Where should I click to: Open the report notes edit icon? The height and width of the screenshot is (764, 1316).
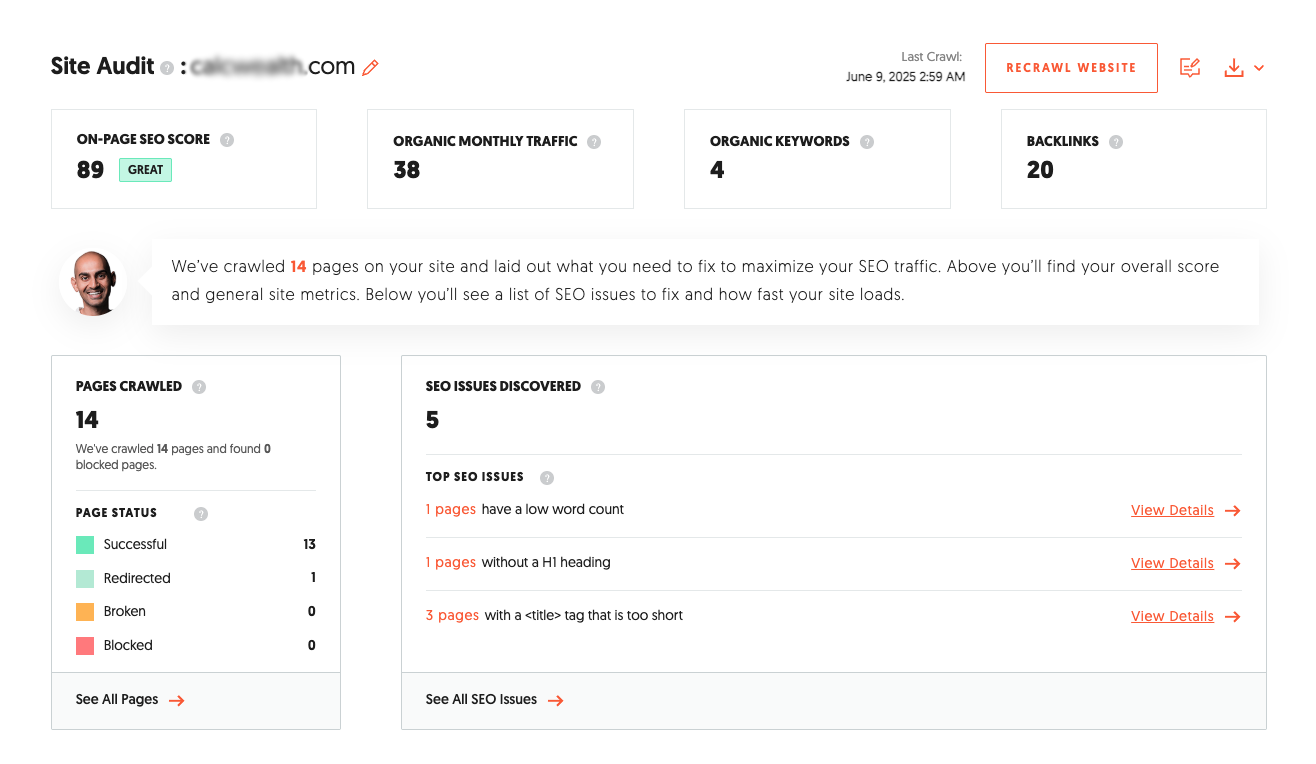pos(1190,68)
